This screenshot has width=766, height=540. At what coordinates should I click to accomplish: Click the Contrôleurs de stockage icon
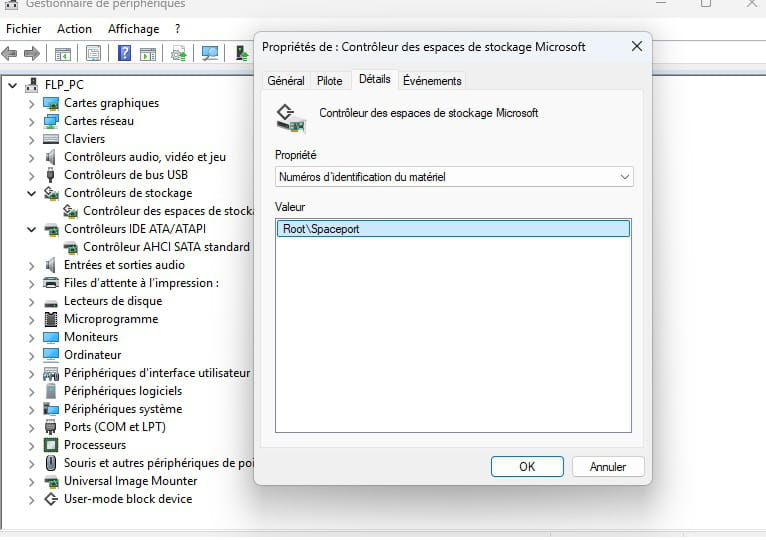pyautogui.click(x=51, y=194)
